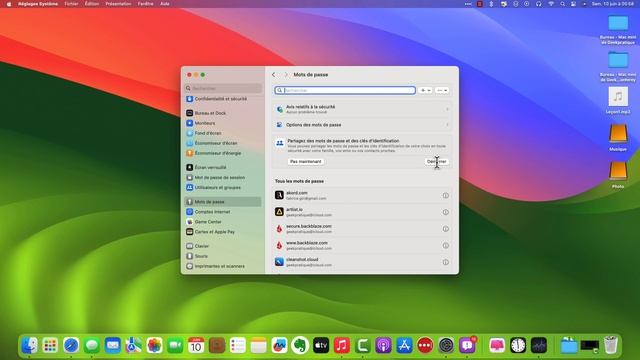The width and height of the screenshot is (640, 360).
Task: Open Calendar showing 10 in Dock
Action: pyautogui.click(x=196, y=345)
